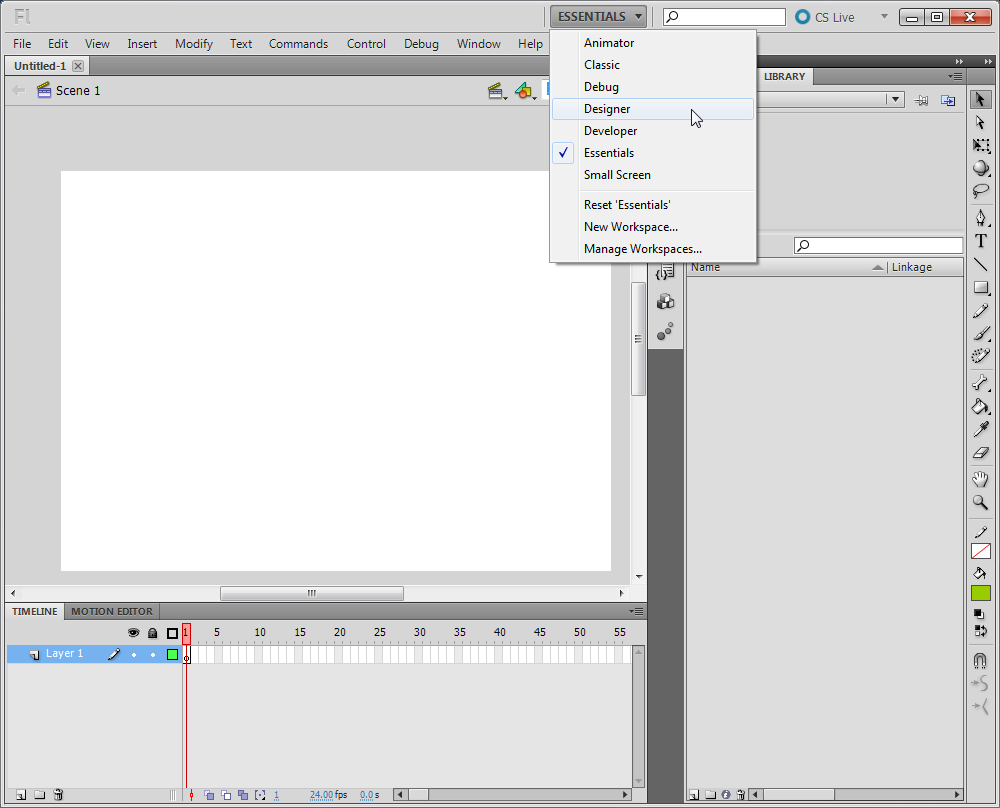Viewport: 1000px width, 808px height.
Task: Toggle the Library Name sort order arrow
Action: tap(878, 267)
